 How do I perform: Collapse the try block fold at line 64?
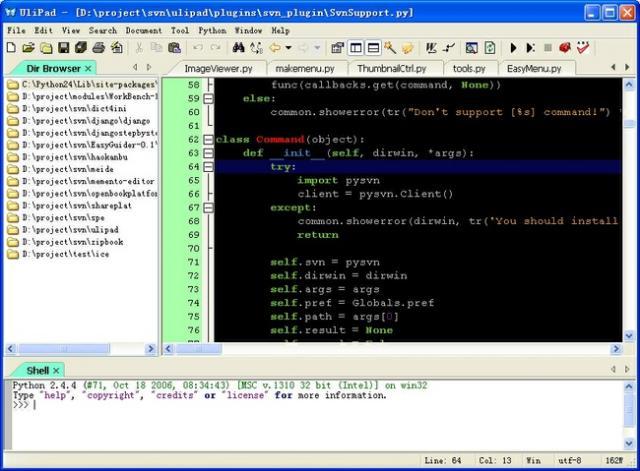pos(208,167)
